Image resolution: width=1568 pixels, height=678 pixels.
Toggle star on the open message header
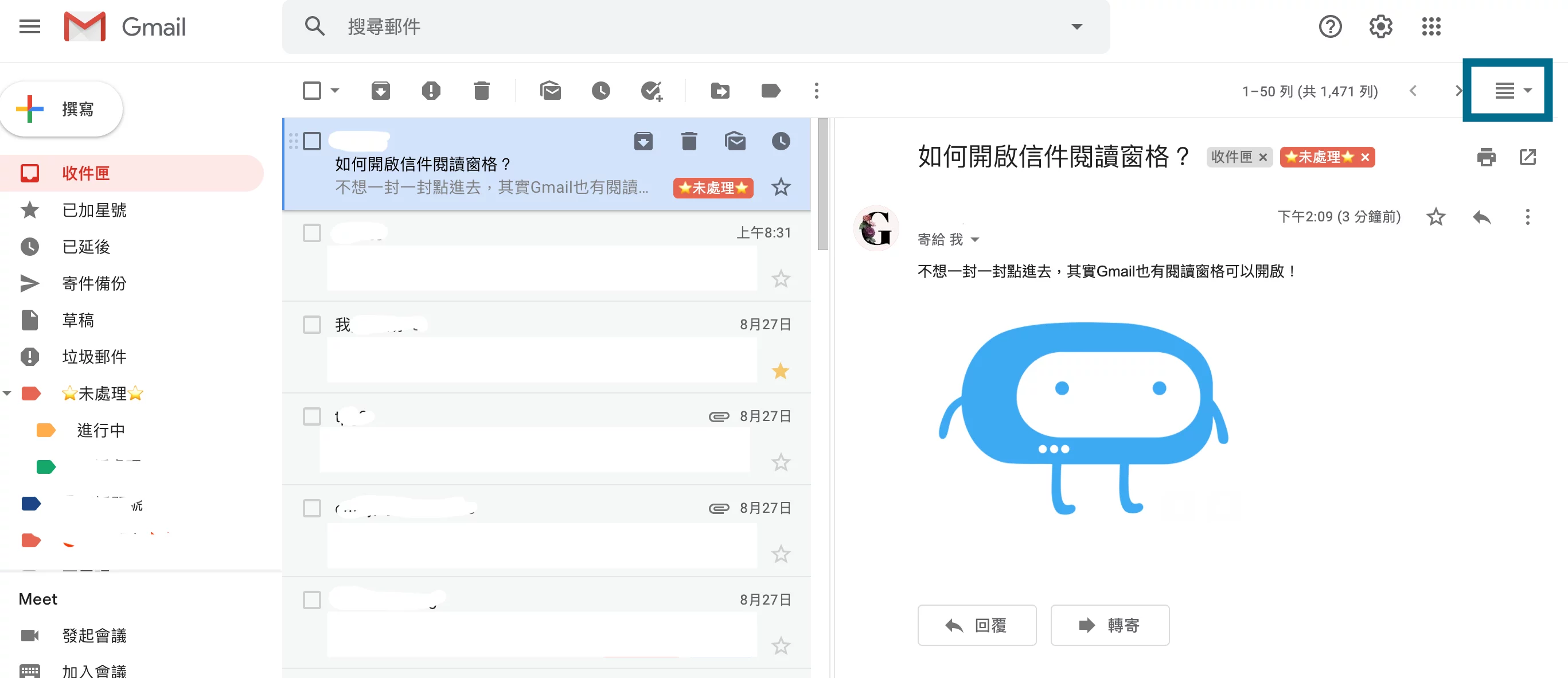(x=1436, y=217)
